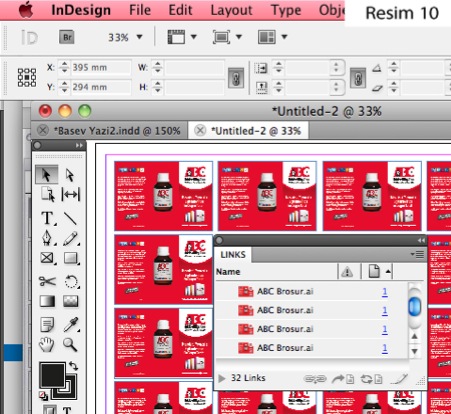The height and width of the screenshot is (414, 451).
Task: Click Relink icon in Links panel
Action: (315, 379)
